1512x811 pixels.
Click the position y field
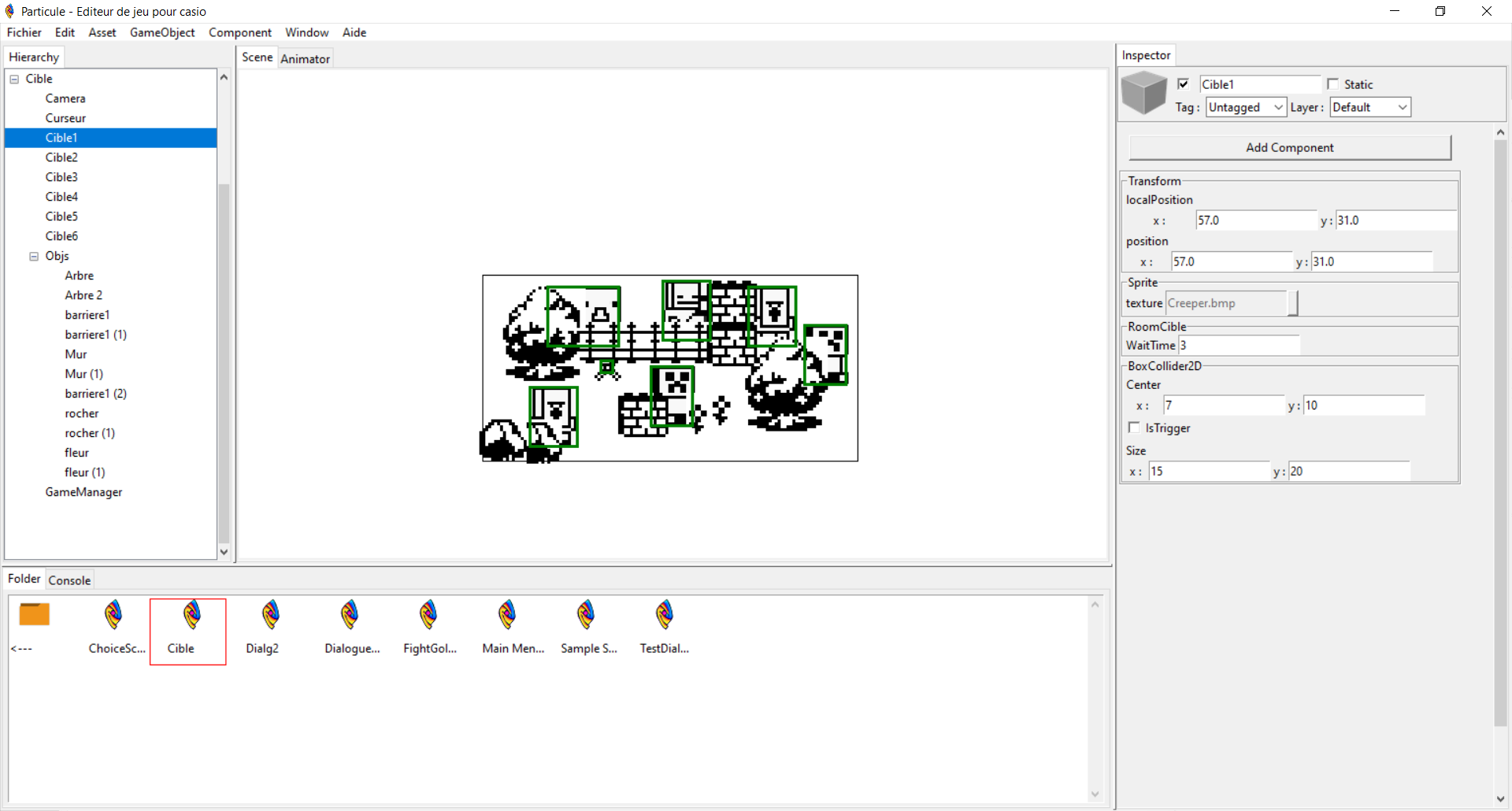(1372, 261)
